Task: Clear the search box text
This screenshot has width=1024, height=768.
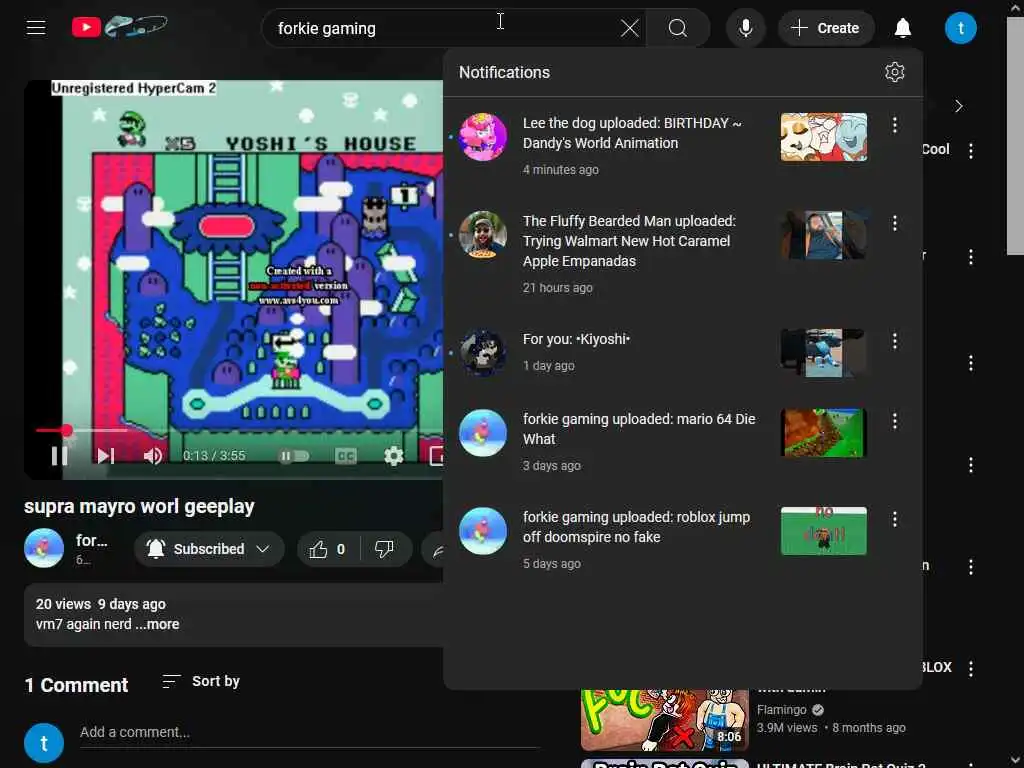Action: 630,28
